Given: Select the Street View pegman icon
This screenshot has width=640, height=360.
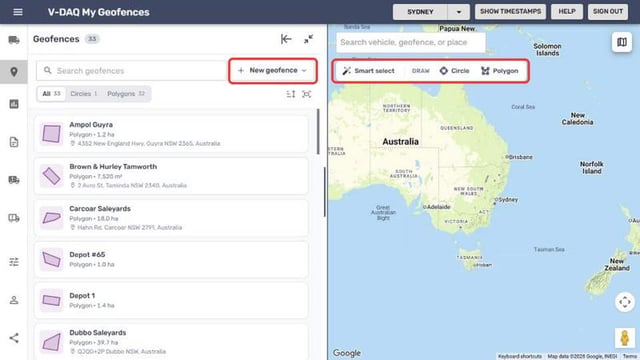Looking at the screenshot, I should [624, 338].
